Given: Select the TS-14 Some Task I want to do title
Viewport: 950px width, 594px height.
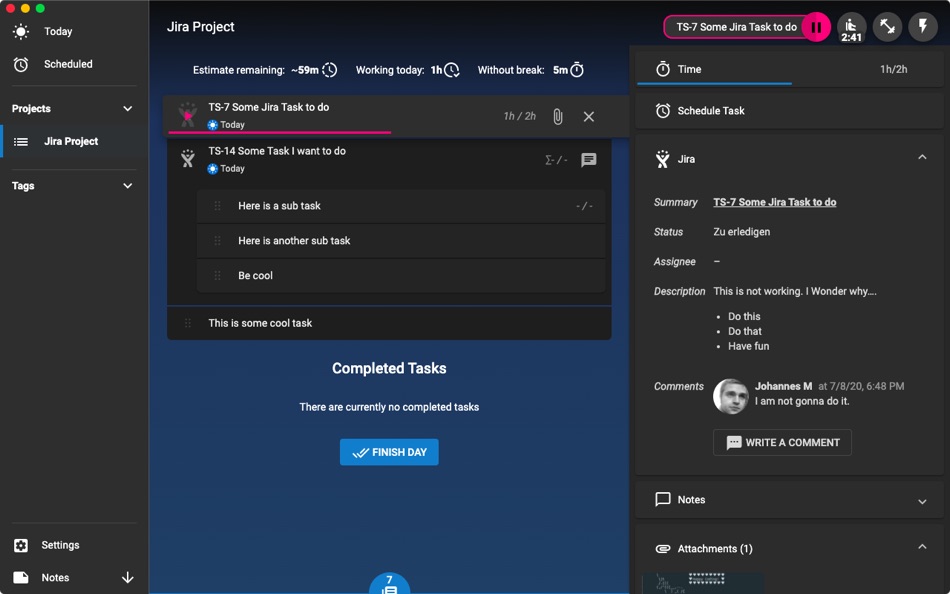Looking at the screenshot, I should pos(277,151).
